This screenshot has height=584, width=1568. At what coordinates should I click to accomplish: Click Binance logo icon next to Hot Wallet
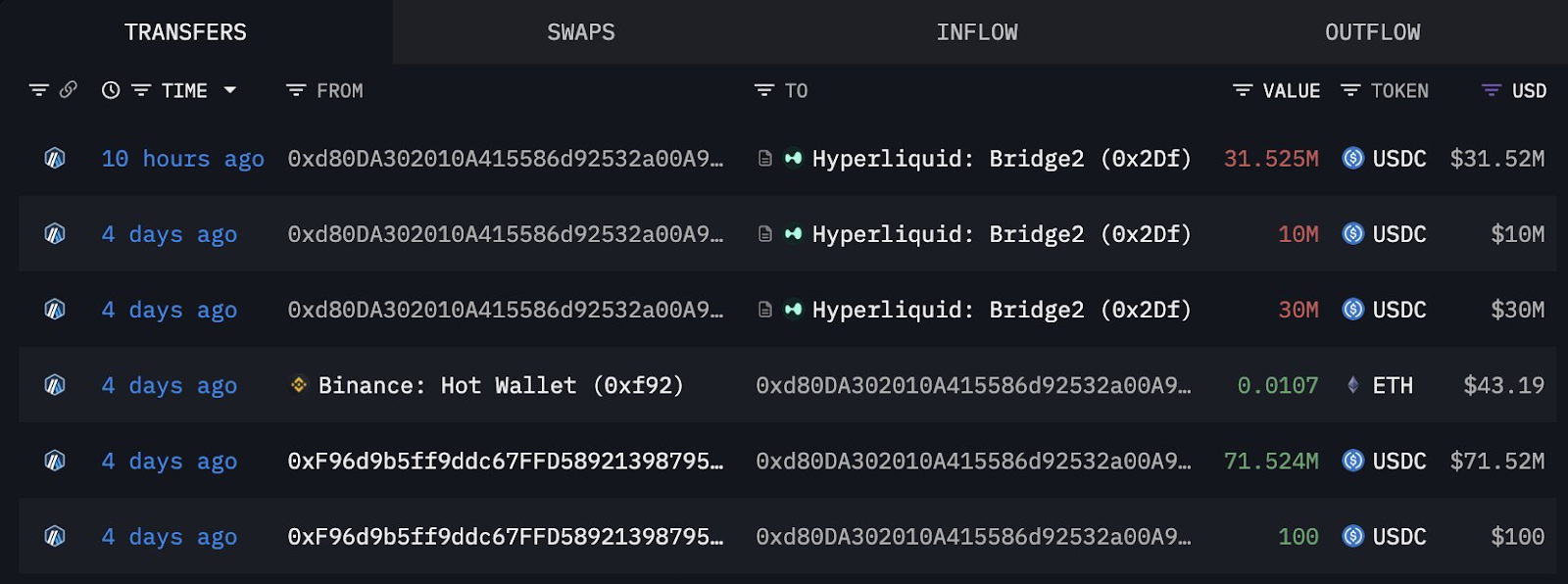tap(299, 385)
